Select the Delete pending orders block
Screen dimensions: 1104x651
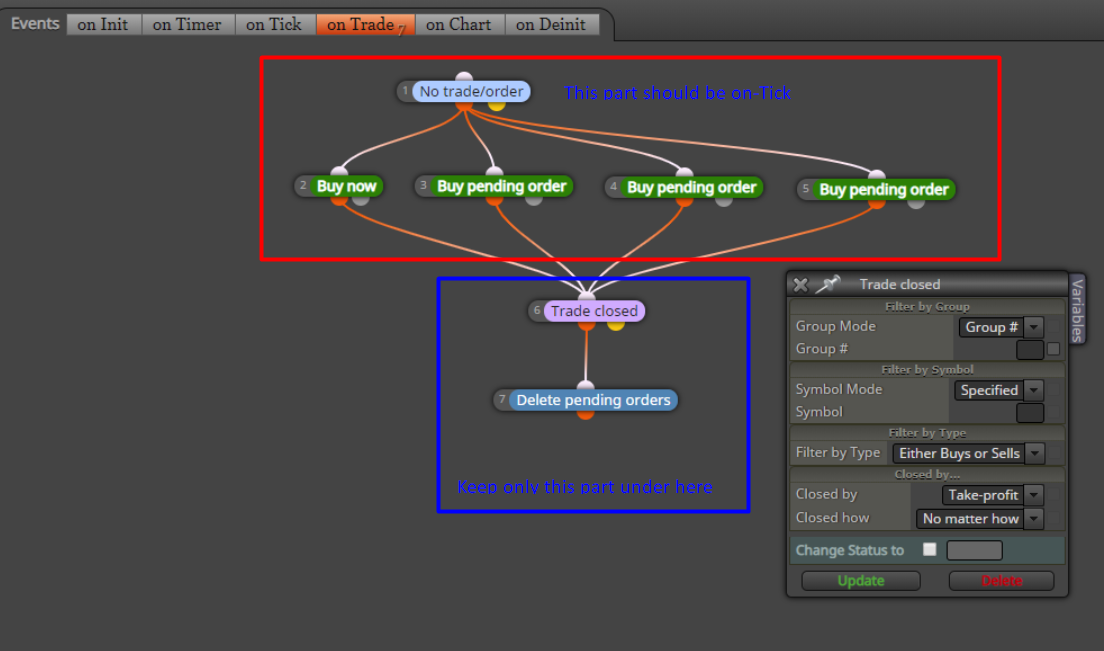pos(593,400)
